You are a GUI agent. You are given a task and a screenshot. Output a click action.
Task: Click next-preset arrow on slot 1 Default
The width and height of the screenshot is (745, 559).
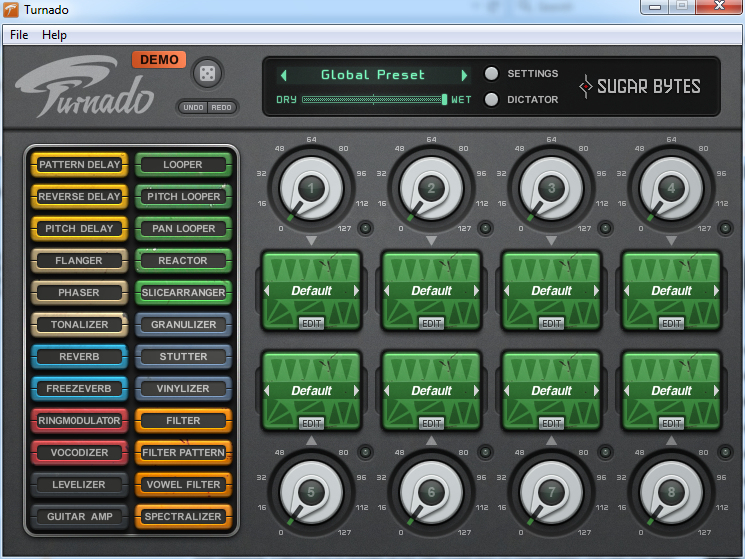click(356, 291)
